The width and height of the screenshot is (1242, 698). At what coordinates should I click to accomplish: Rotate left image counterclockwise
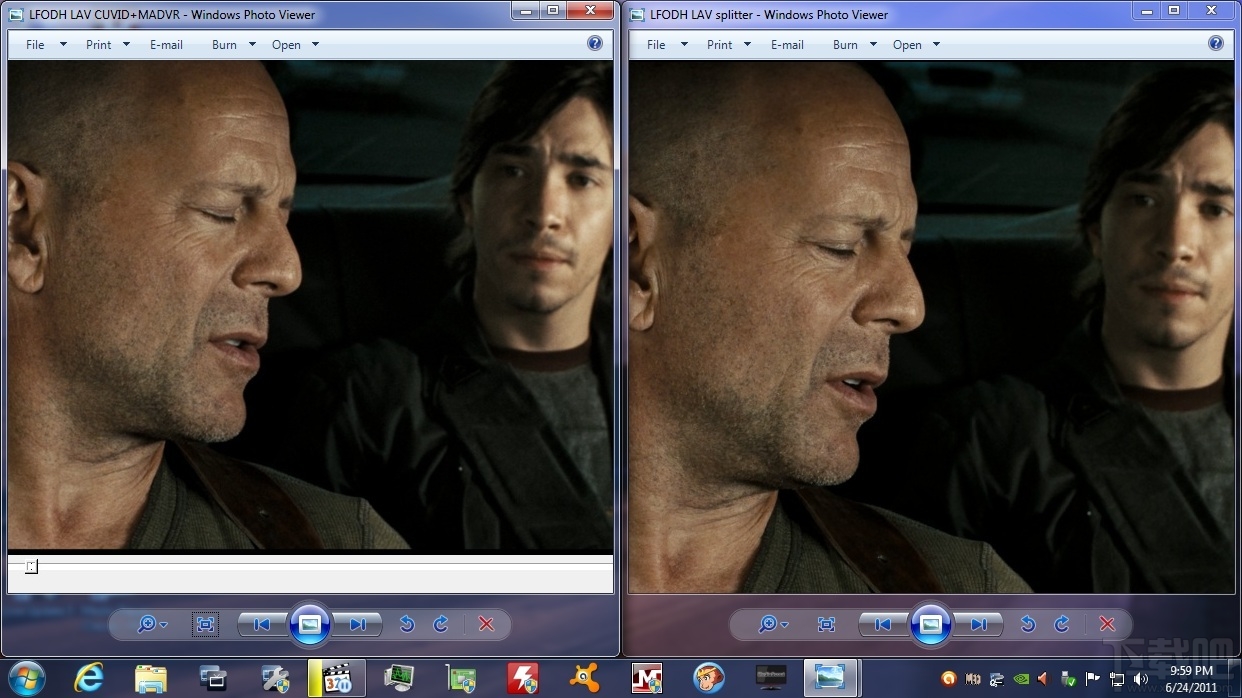click(x=407, y=625)
